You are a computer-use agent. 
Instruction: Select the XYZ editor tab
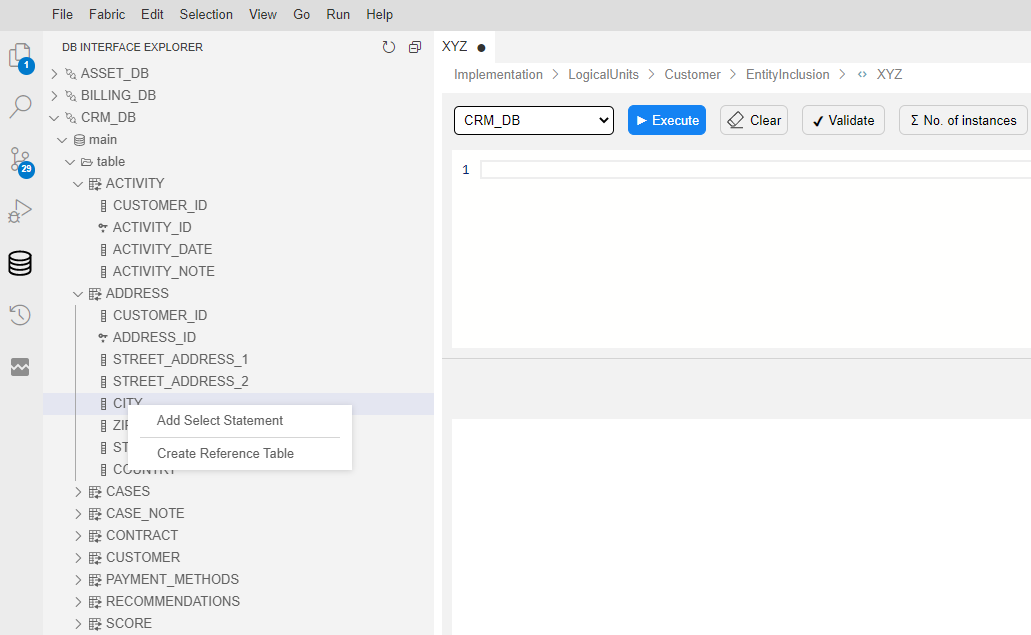pyautogui.click(x=455, y=47)
